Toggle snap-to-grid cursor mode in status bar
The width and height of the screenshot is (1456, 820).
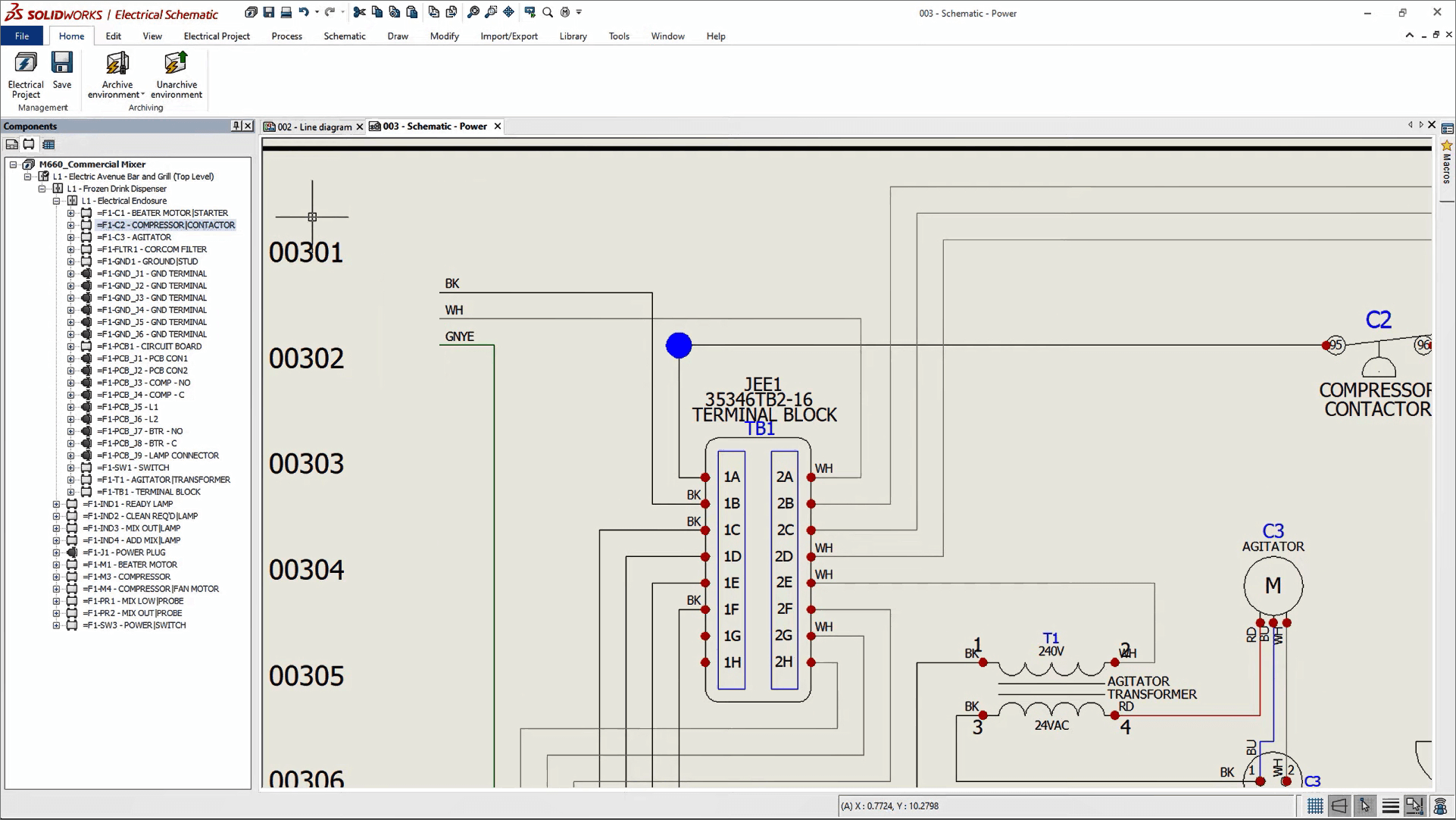[1365, 806]
